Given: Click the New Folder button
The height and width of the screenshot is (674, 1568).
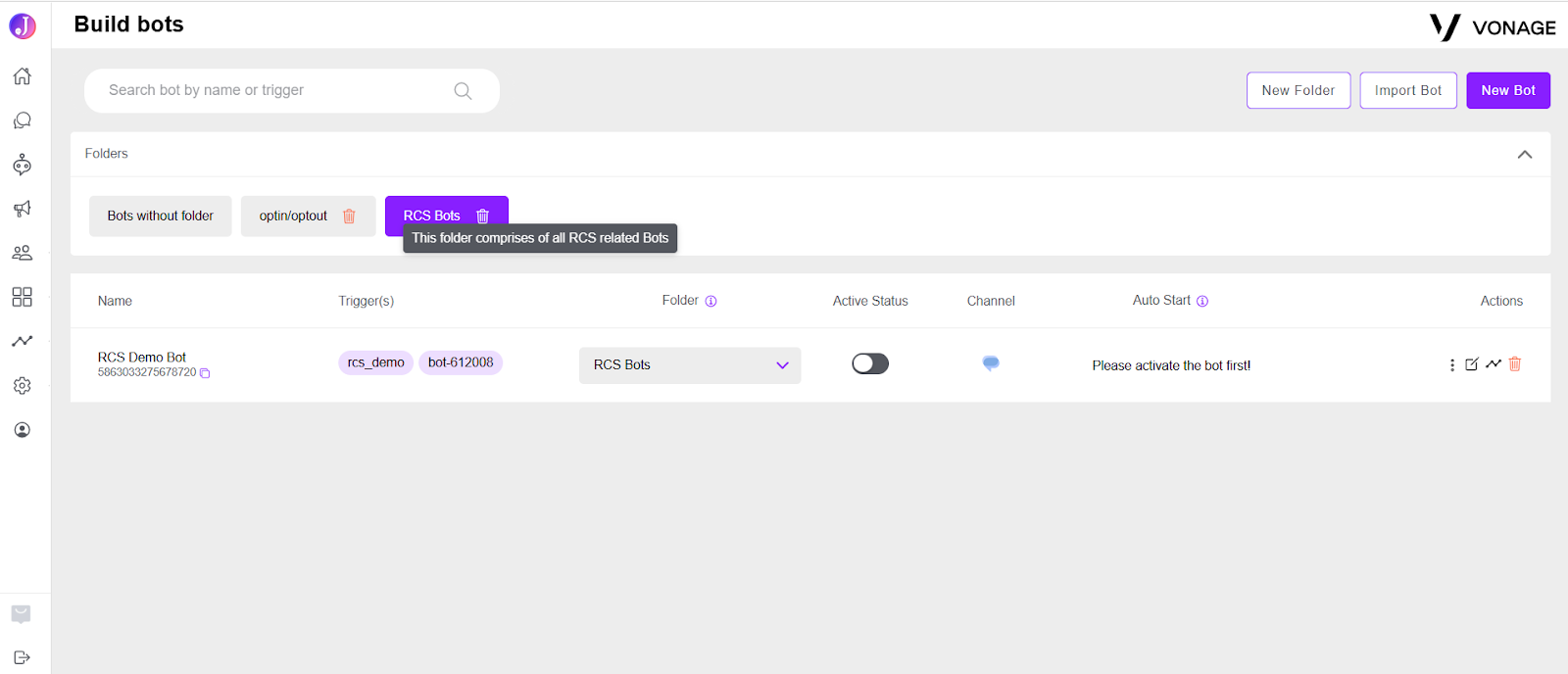Looking at the screenshot, I should [1298, 90].
